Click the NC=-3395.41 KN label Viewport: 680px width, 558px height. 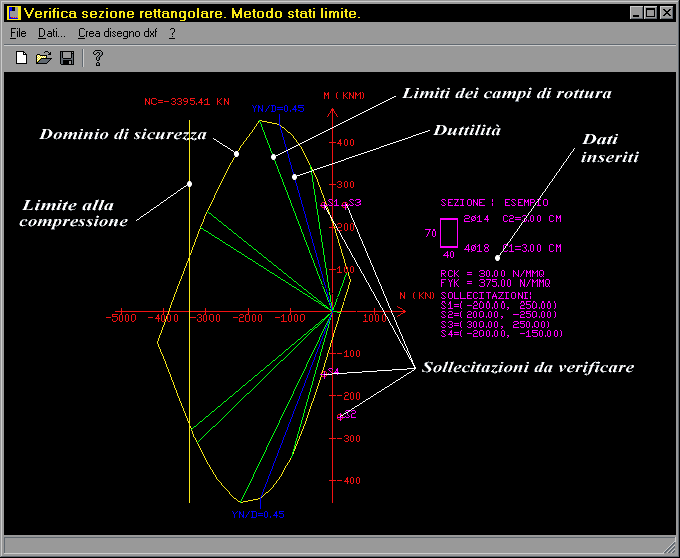pyautogui.click(x=187, y=102)
